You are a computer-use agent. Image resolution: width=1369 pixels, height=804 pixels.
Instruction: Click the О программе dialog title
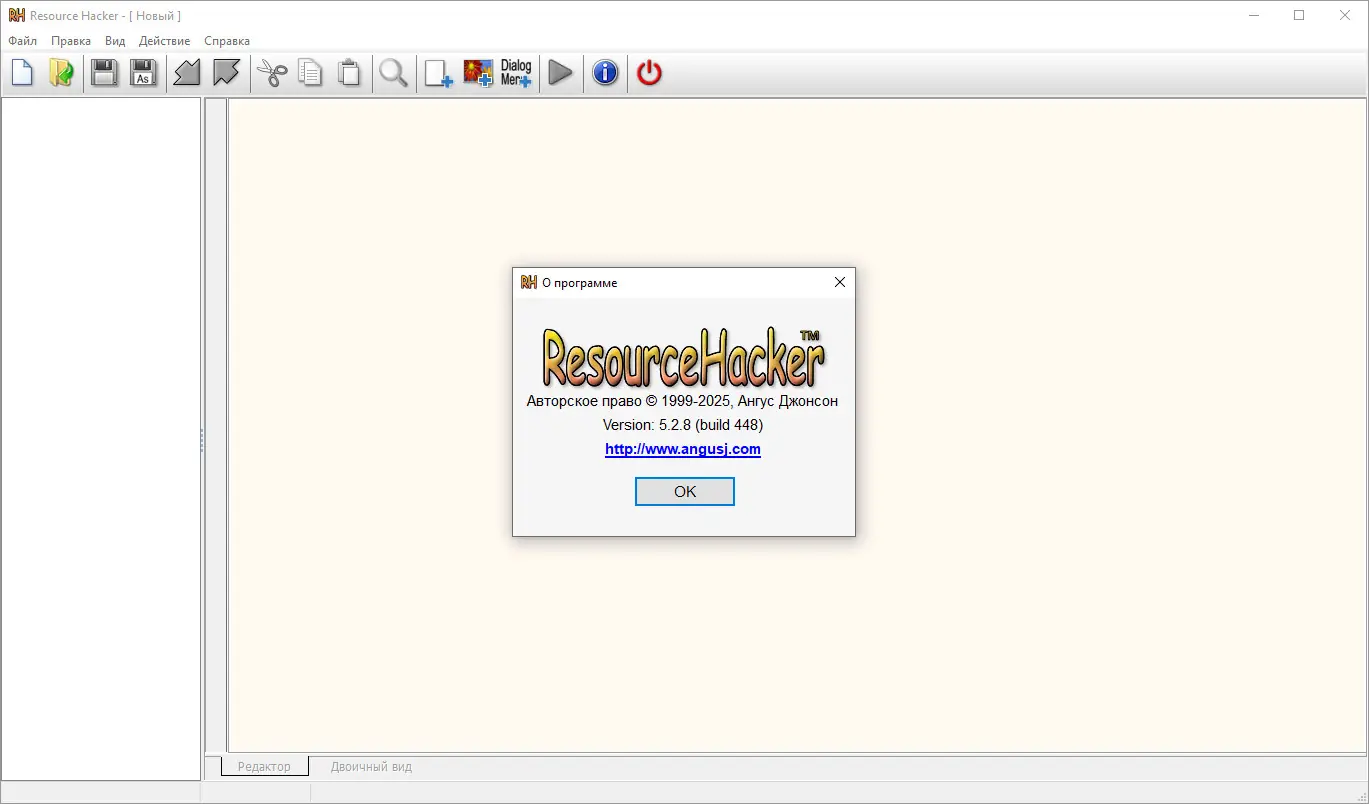[580, 283]
